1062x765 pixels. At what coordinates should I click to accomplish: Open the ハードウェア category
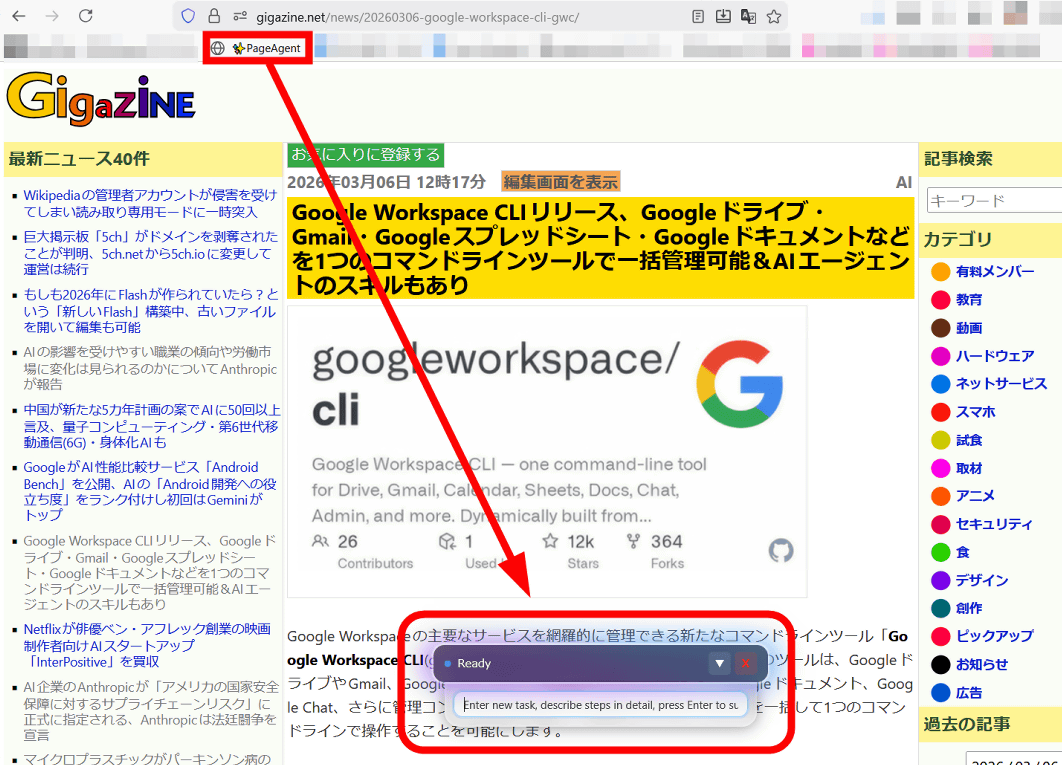pos(994,356)
